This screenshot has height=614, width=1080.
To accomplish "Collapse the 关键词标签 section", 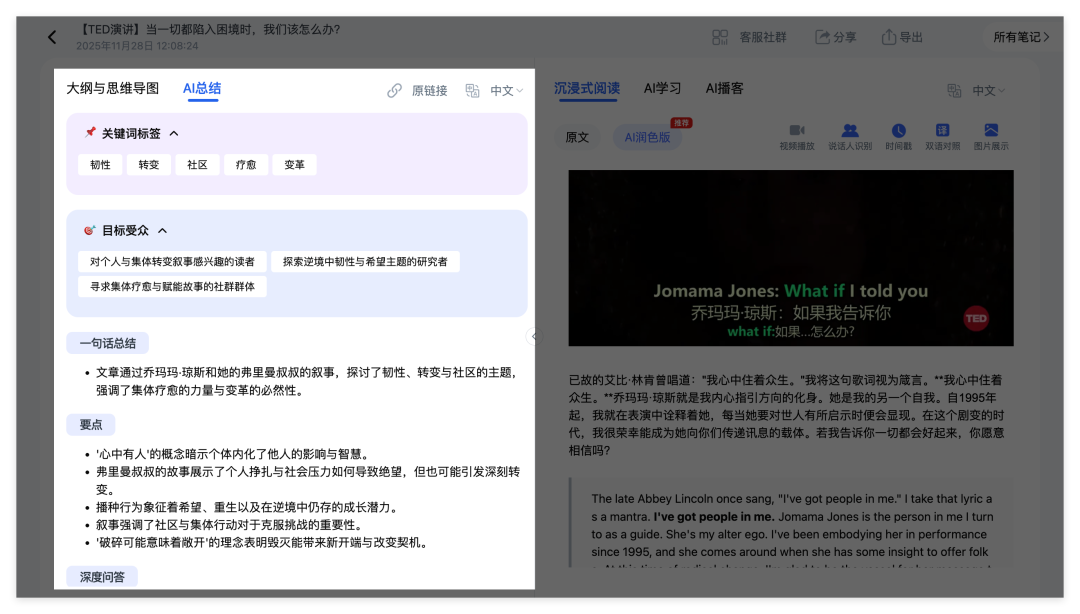I will 174,134.
